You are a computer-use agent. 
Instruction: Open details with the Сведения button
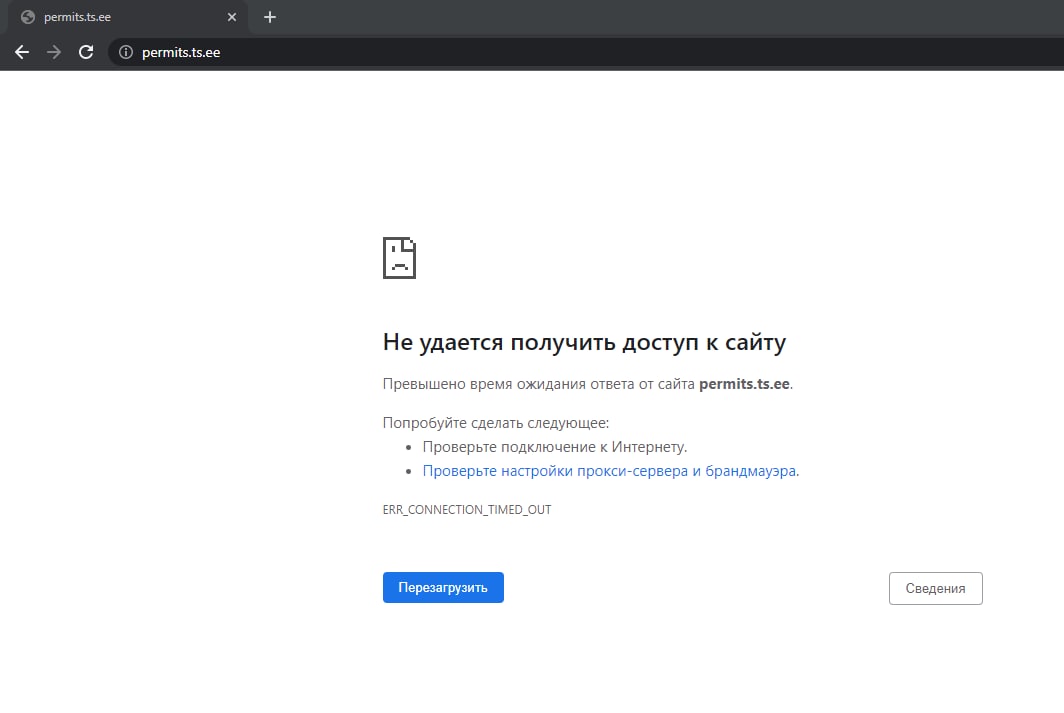[935, 589]
